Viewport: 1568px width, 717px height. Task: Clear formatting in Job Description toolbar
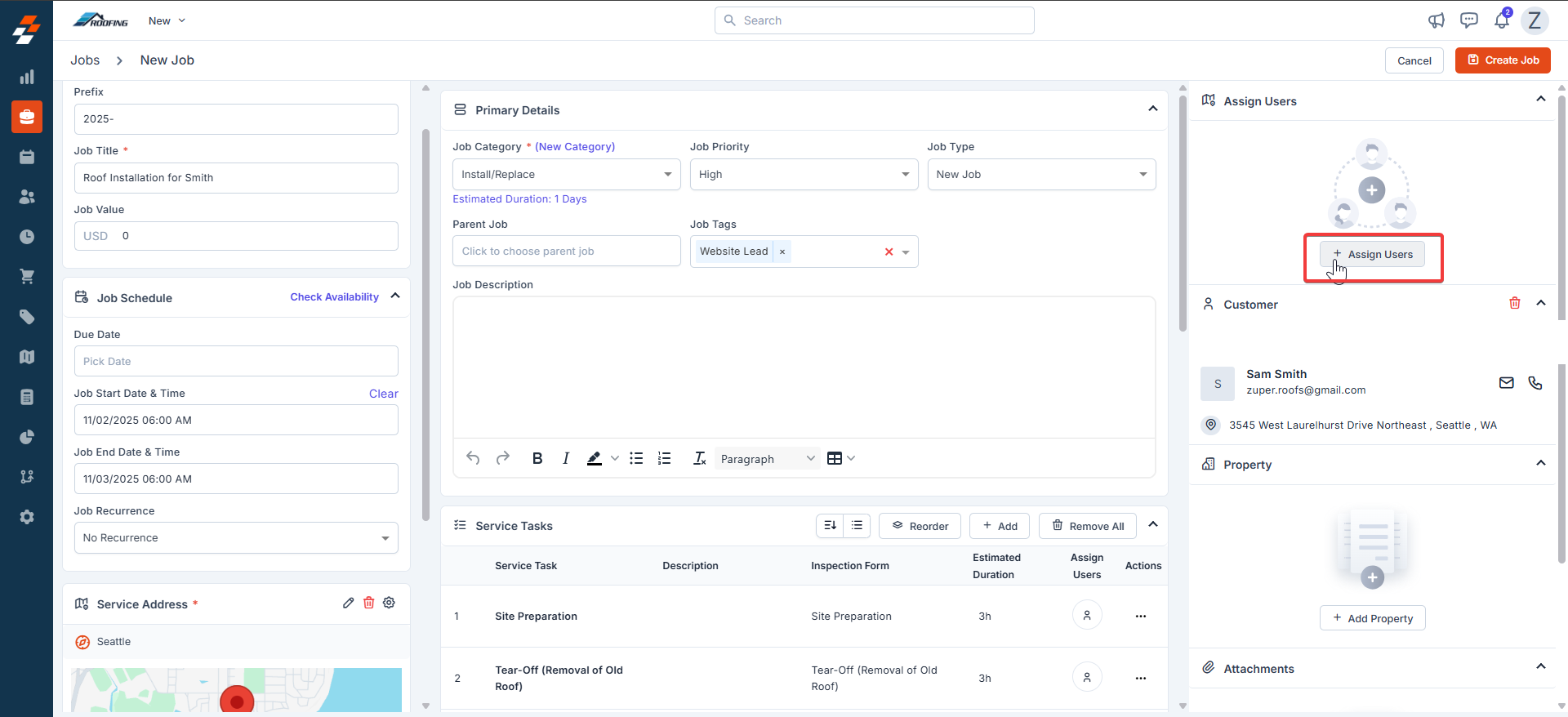700,458
